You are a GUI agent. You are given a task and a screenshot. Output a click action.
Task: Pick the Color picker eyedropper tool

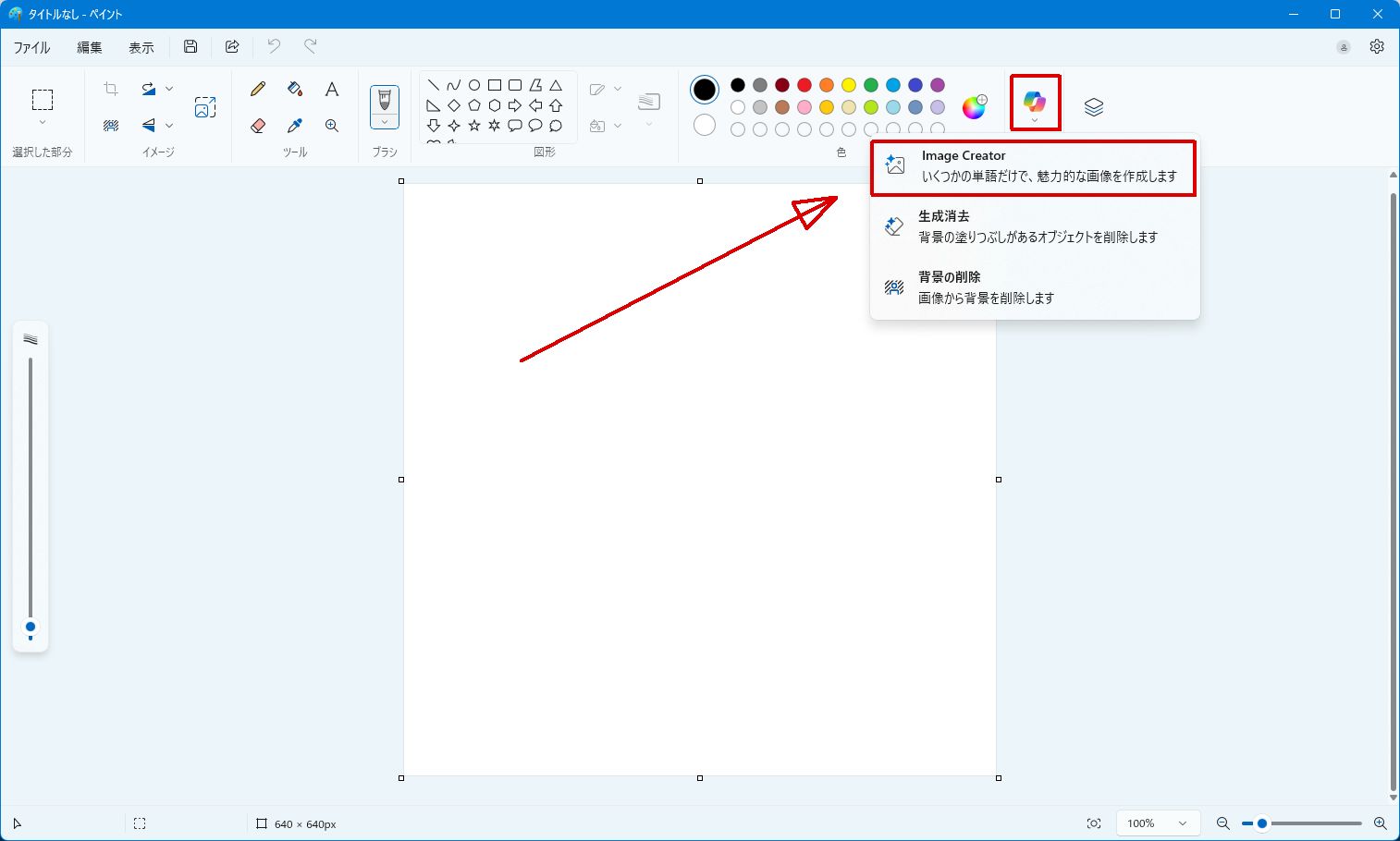(295, 126)
